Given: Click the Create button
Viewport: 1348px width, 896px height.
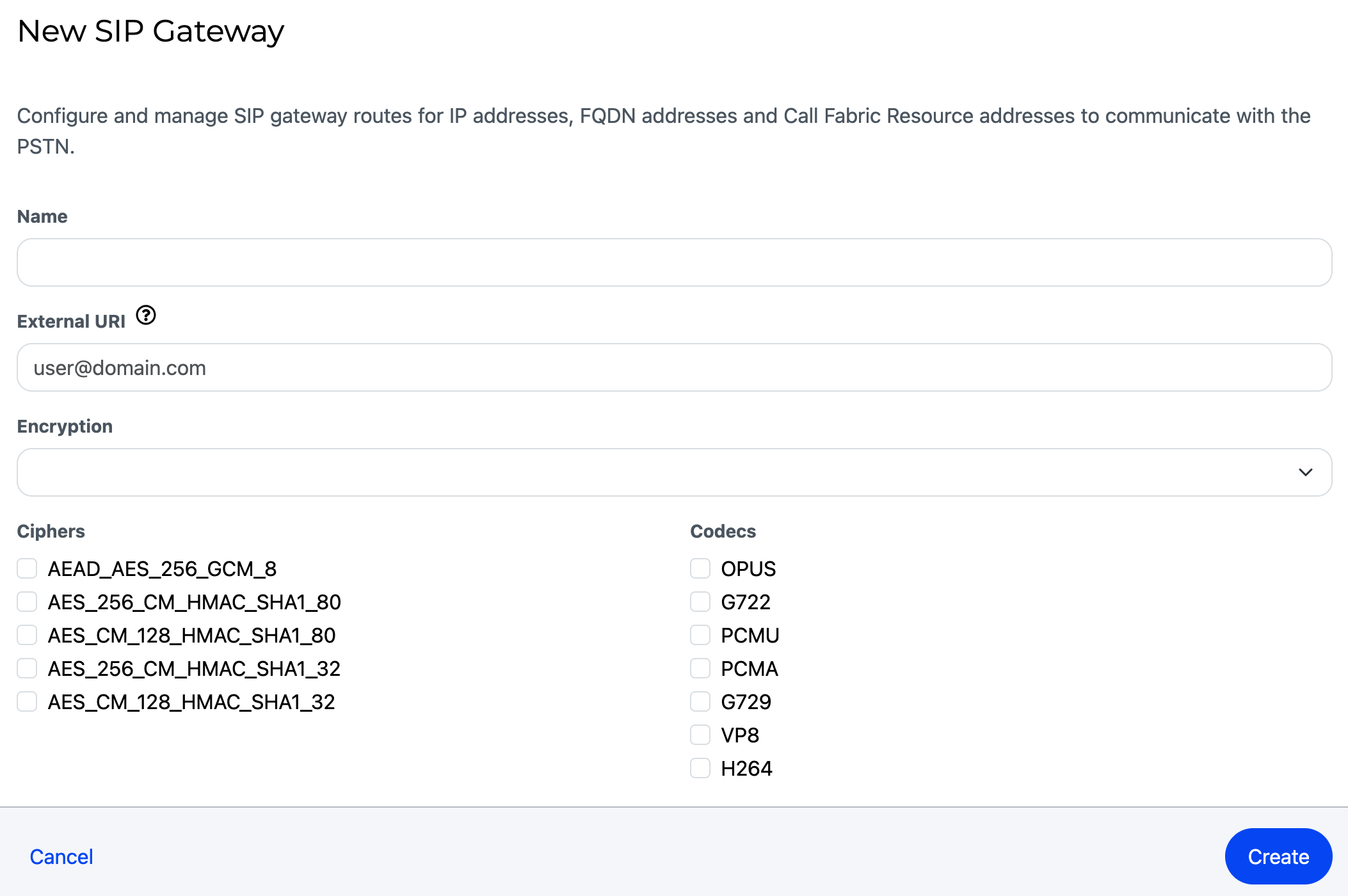Looking at the screenshot, I should (x=1278, y=856).
